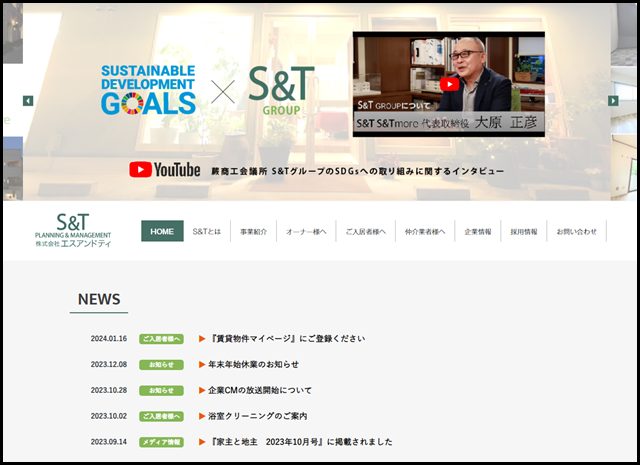Click the orange arrow beside 年末年始休業のお知らせ

click(x=202, y=365)
